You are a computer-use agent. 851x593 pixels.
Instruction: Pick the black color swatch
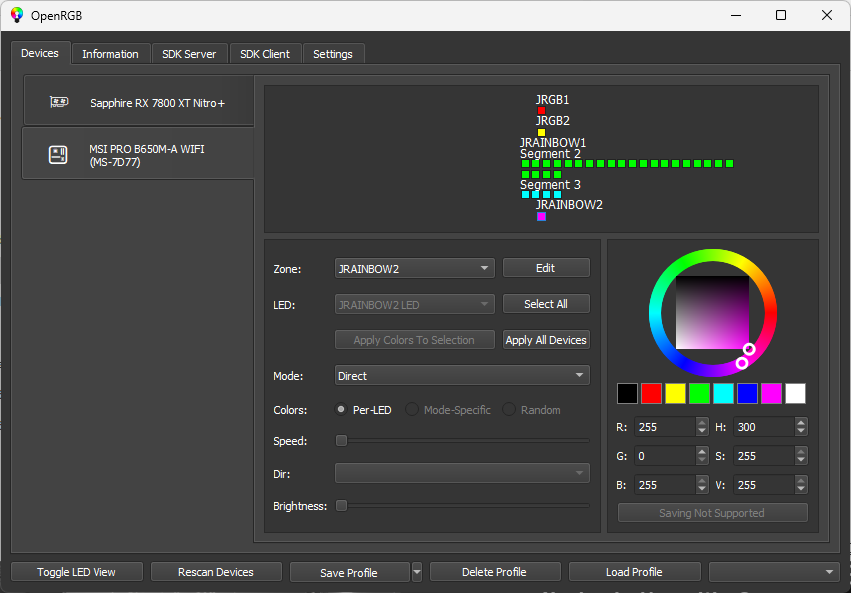pyautogui.click(x=627, y=393)
